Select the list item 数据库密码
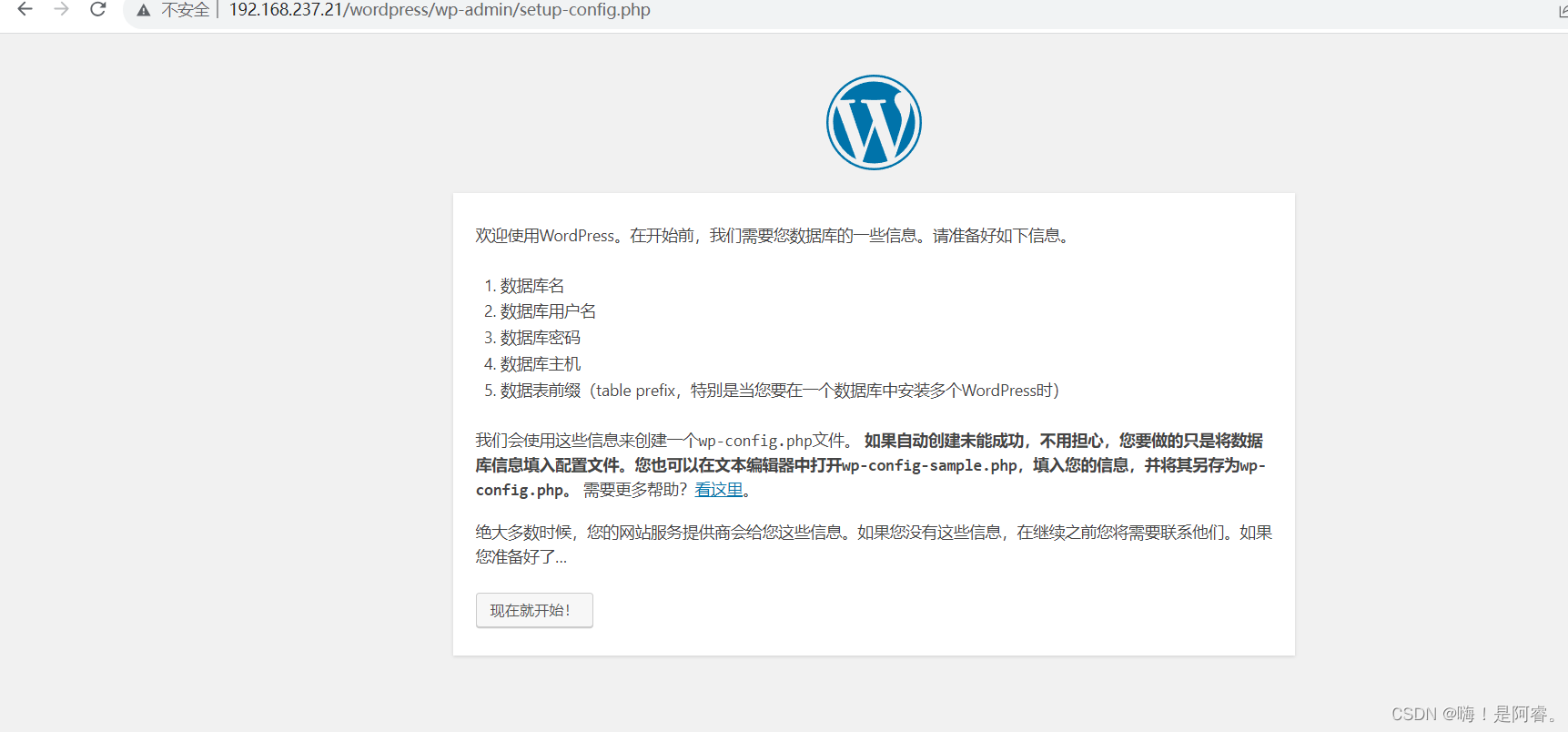1568x732 pixels. coord(540,338)
